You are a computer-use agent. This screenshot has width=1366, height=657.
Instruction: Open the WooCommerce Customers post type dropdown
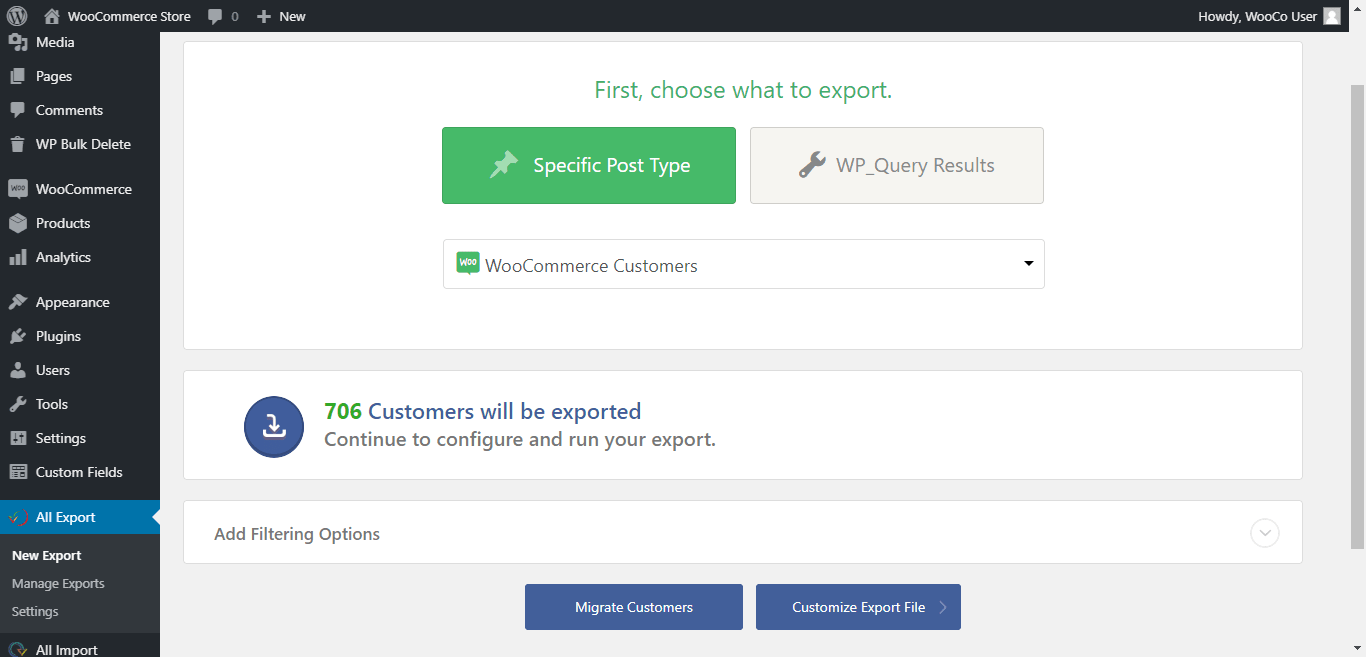pyautogui.click(x=744, y=264)
